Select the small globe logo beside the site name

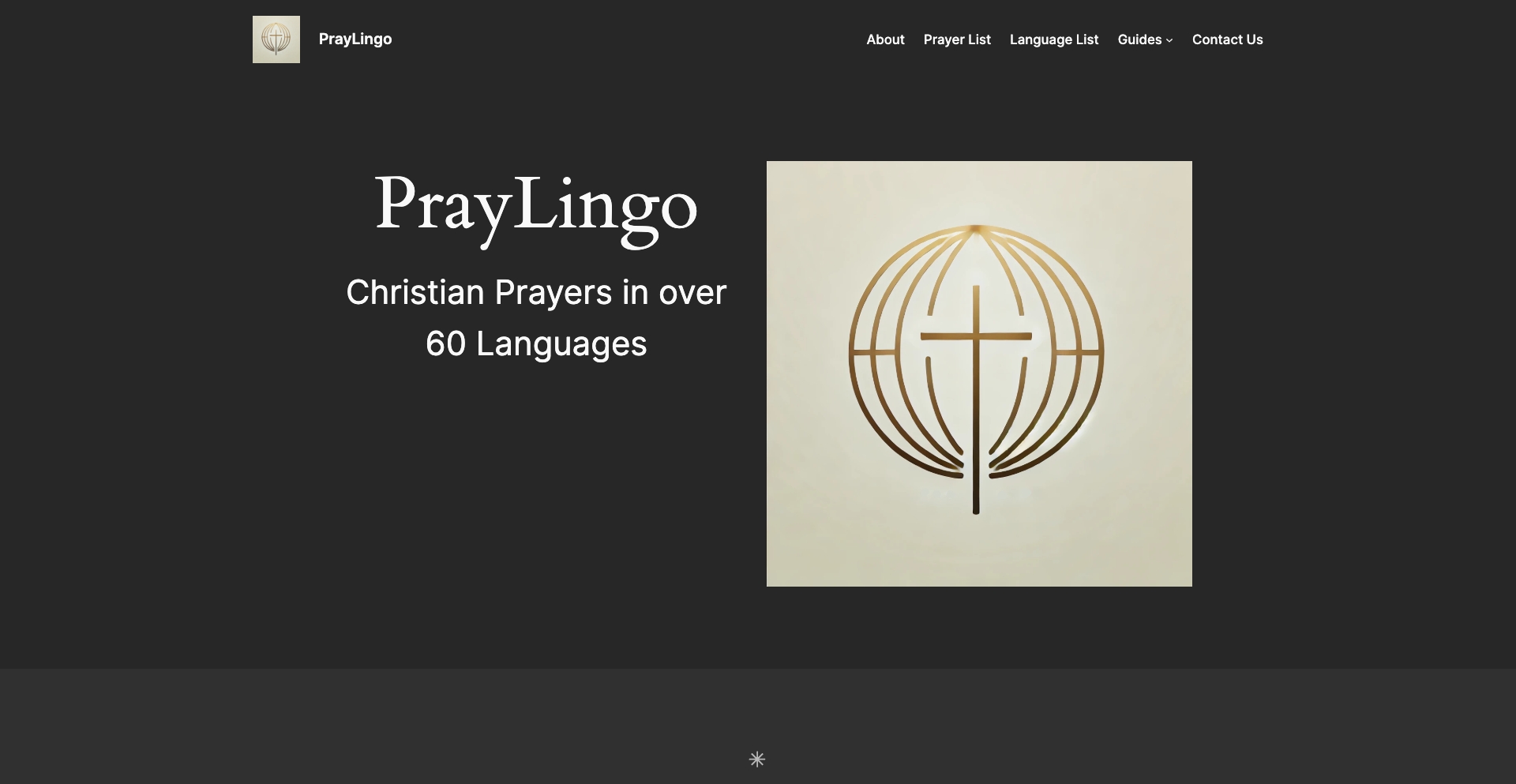[x=276, y=39]
